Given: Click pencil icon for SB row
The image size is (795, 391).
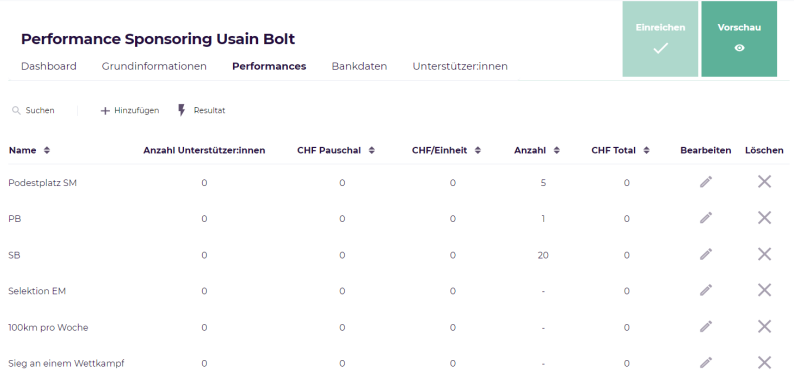Looking at the screenshot, I should tap(706, 254).
